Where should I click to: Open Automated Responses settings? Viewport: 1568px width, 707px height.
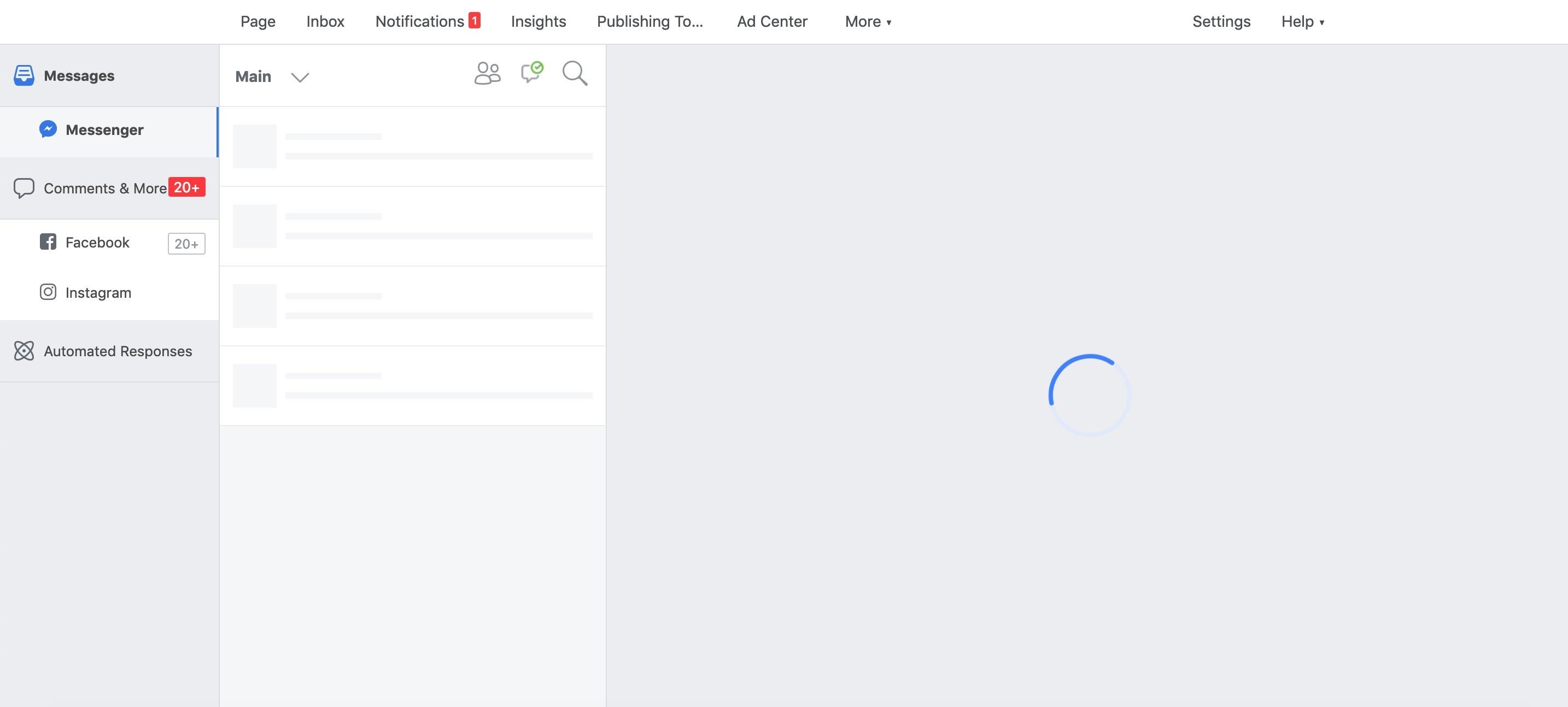(118, 351)
